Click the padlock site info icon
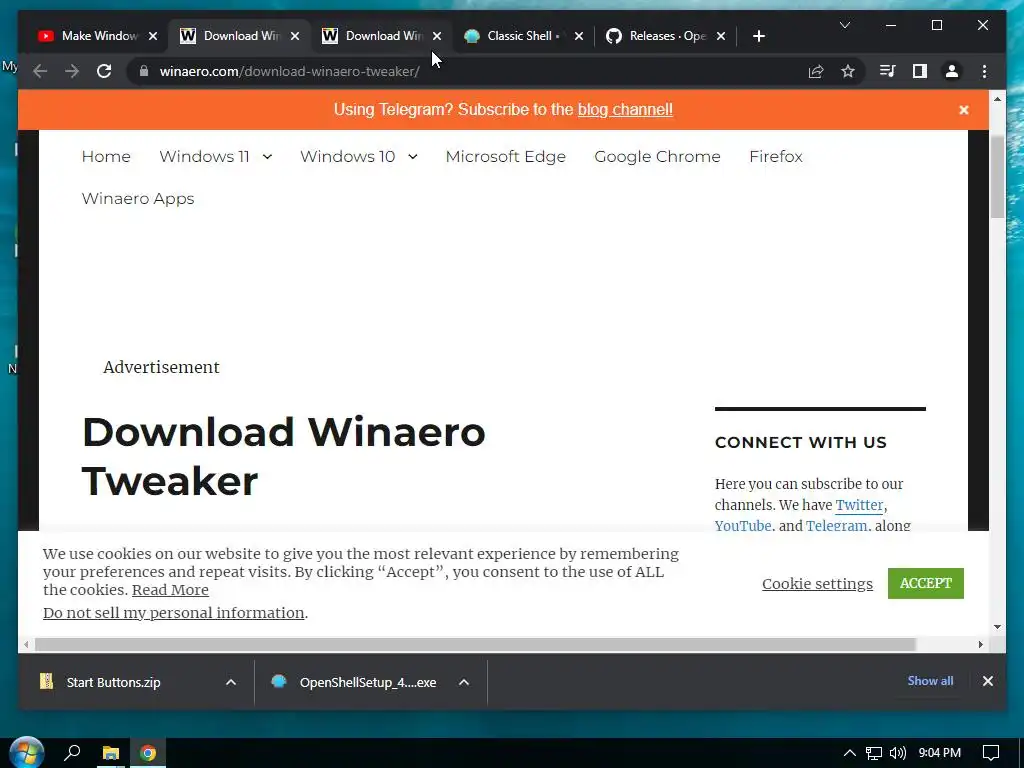 pyautogui.click(x=144, y=71)
